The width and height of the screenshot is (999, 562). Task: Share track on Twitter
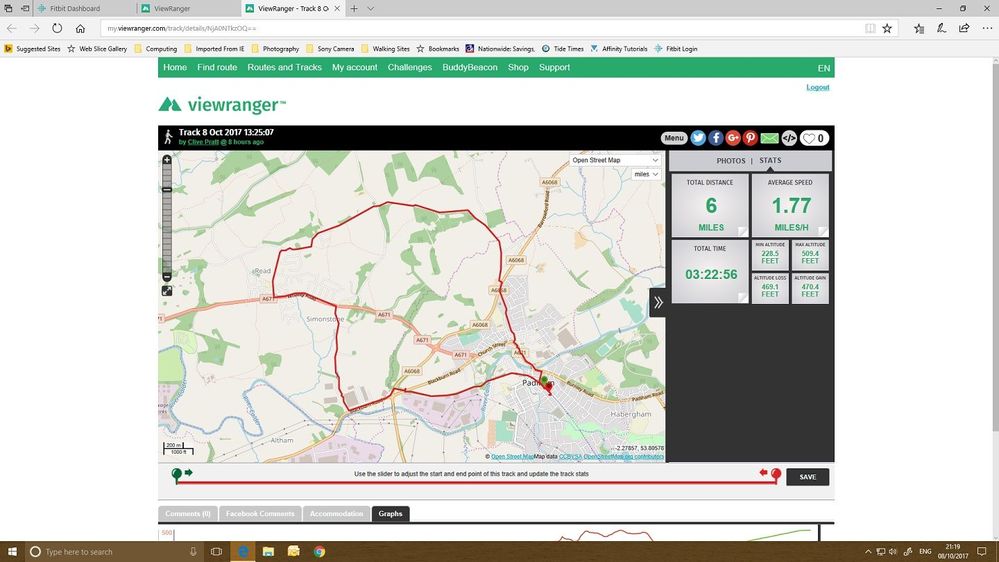coord(698,138)
